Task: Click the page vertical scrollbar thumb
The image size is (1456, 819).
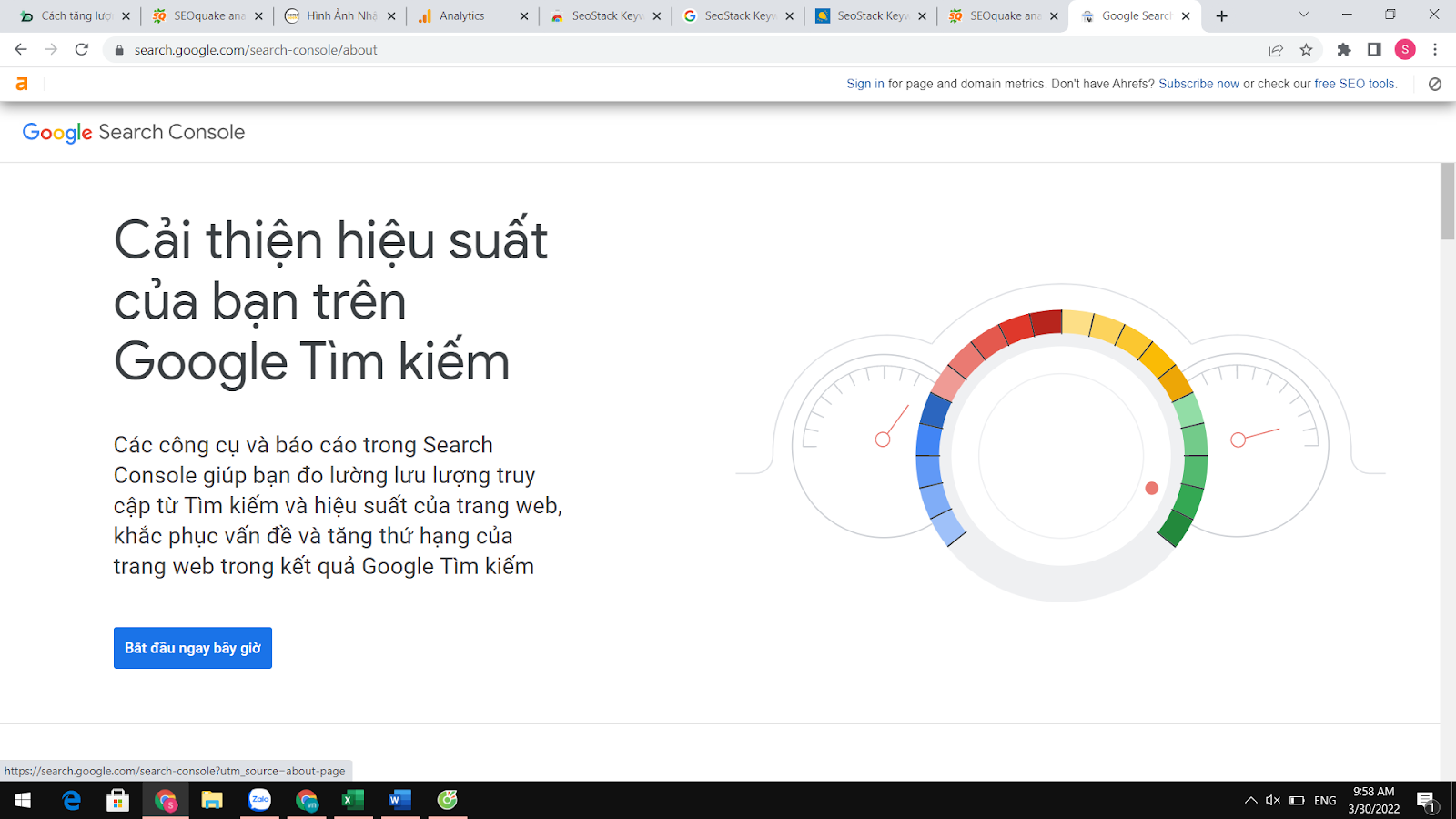Action: pyautogui.click(x=1448, y=202)
